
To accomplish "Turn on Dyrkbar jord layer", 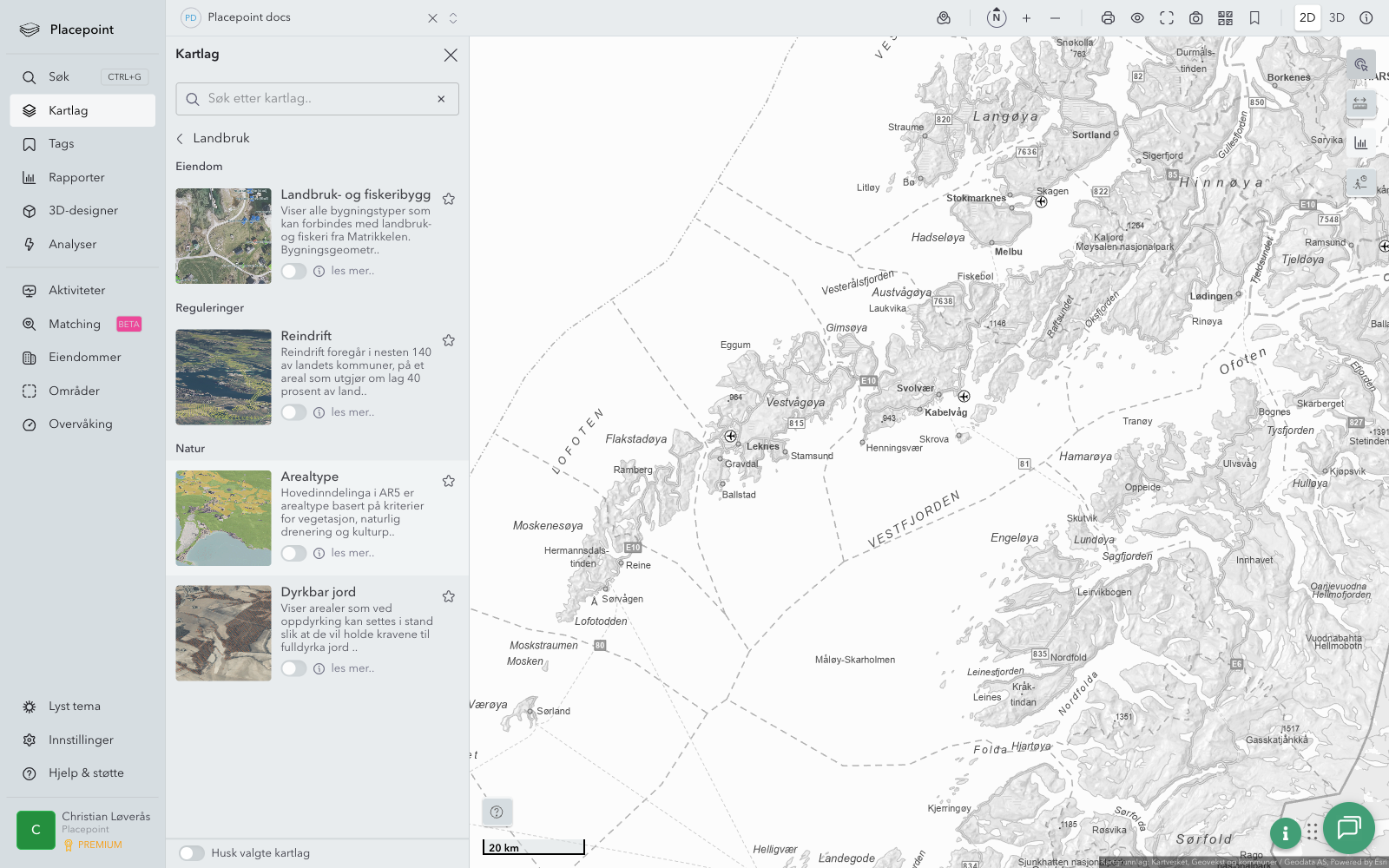I will pyautogui.click(x=293, y=668).
